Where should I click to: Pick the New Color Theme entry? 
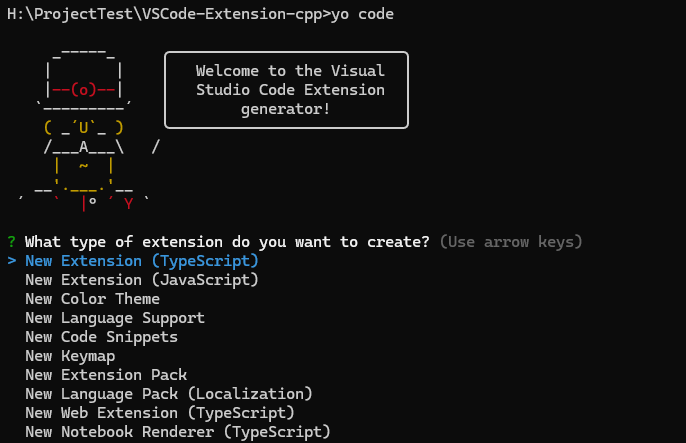pos(92,299)
